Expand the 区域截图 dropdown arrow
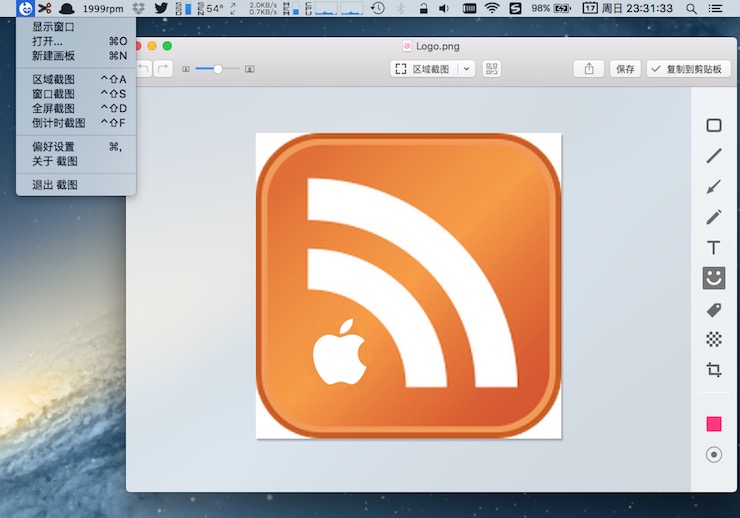 pos(466,69)
